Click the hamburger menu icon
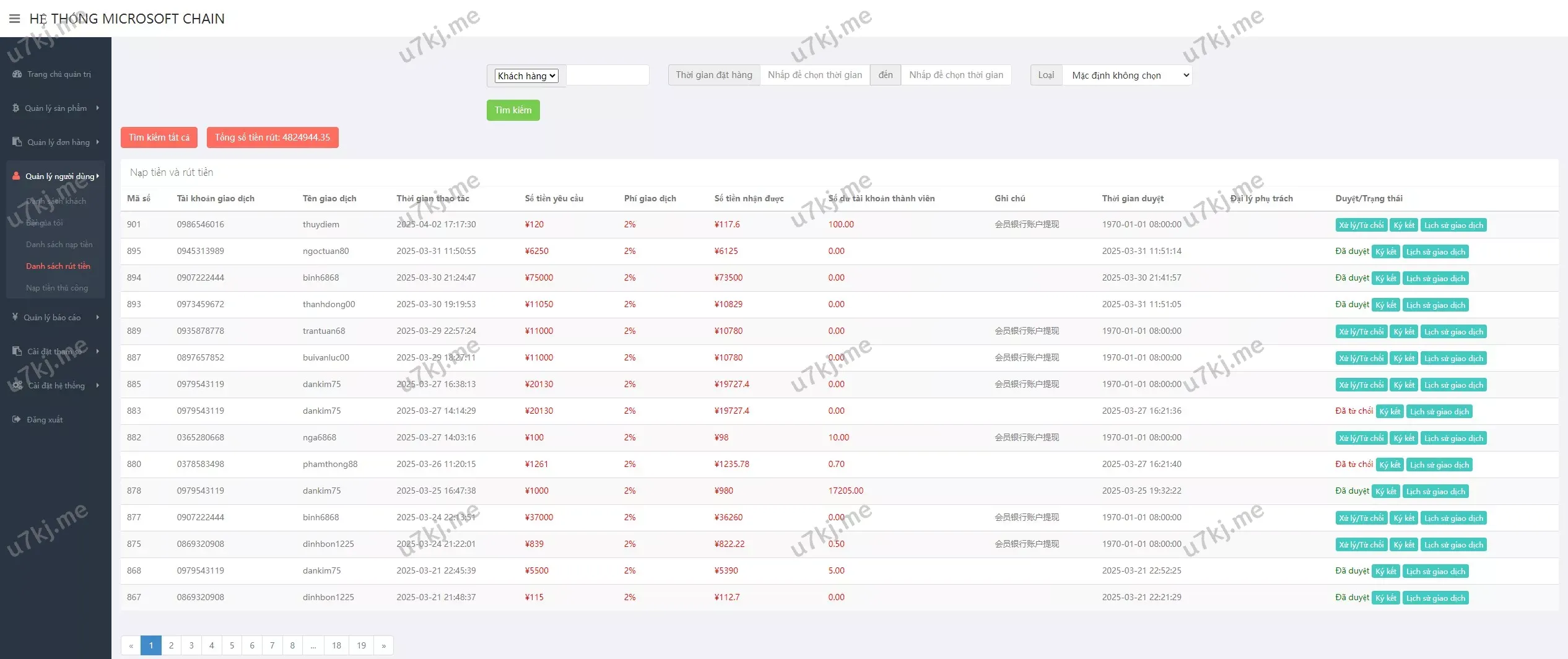 [14, 19]
